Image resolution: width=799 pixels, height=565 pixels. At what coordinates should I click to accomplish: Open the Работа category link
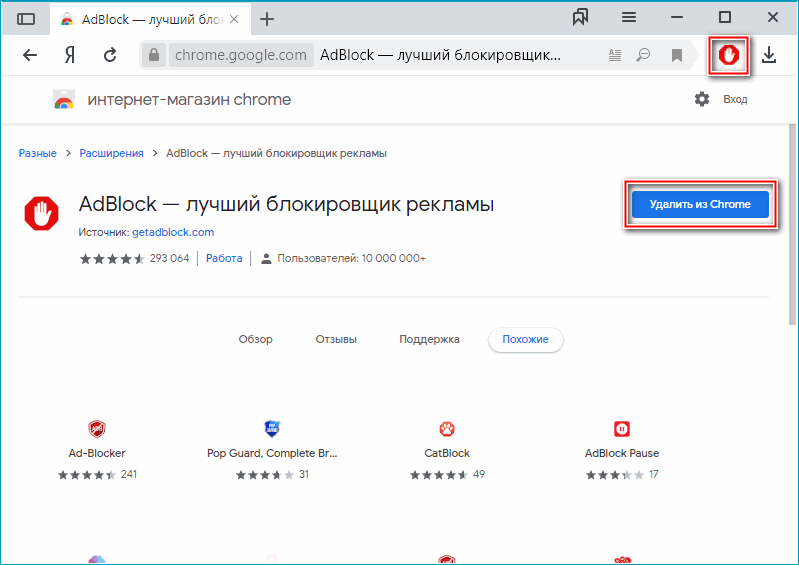coord(224,258)
